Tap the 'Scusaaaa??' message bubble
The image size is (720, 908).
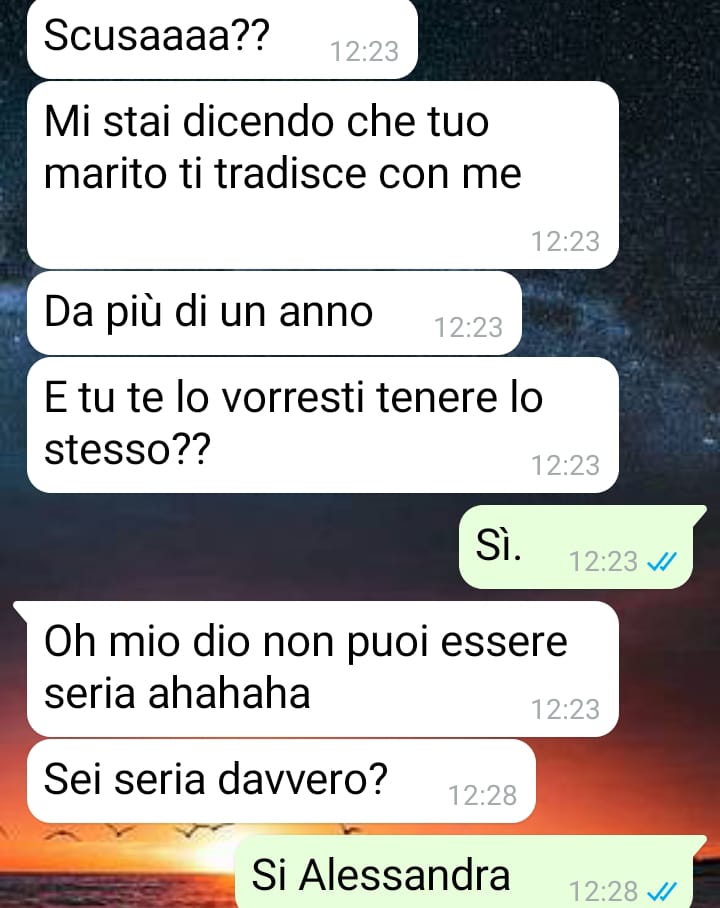tap(222, 38)
